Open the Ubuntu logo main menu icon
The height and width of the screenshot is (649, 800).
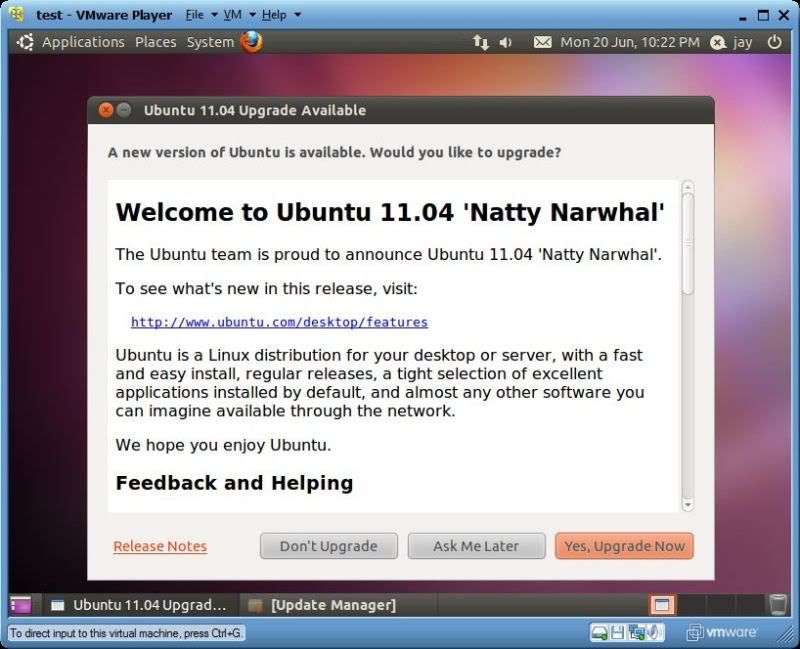point(25,42)
